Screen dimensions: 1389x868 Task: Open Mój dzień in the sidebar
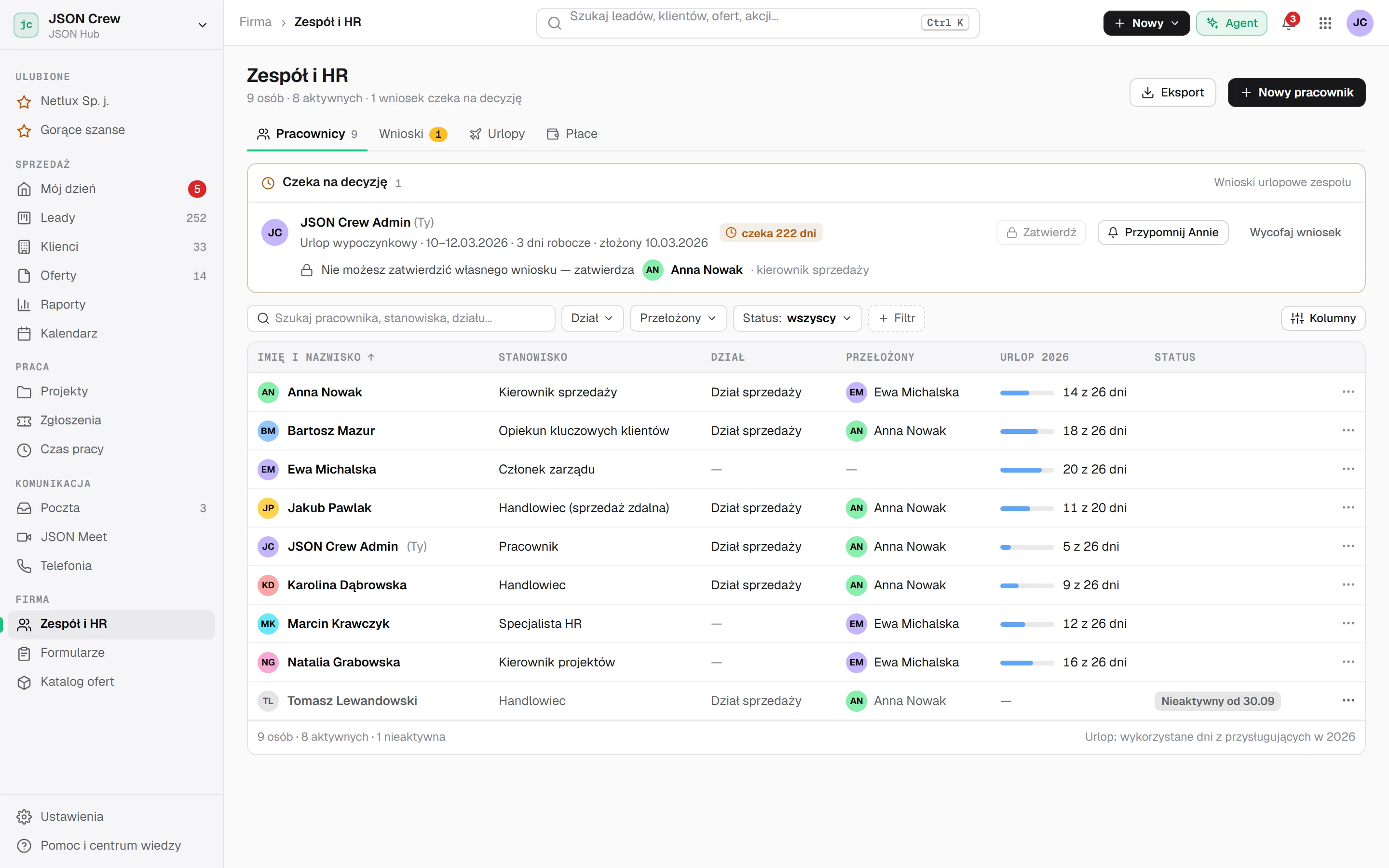[111, 189]
